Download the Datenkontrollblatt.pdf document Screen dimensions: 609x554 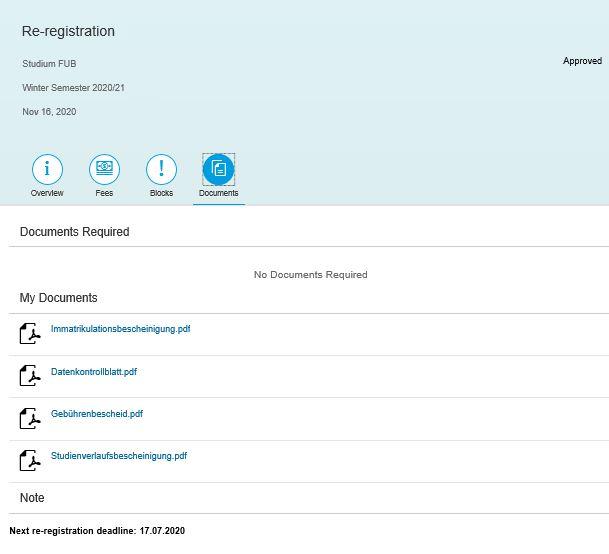pos(94,372)
